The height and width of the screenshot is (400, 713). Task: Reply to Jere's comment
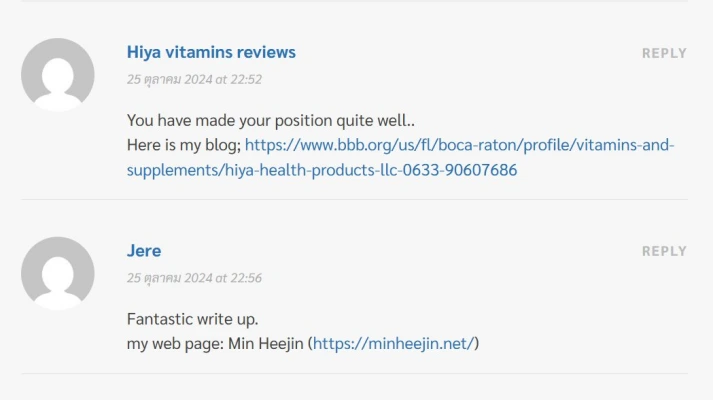pyautogui.click(x=664, y=251)
